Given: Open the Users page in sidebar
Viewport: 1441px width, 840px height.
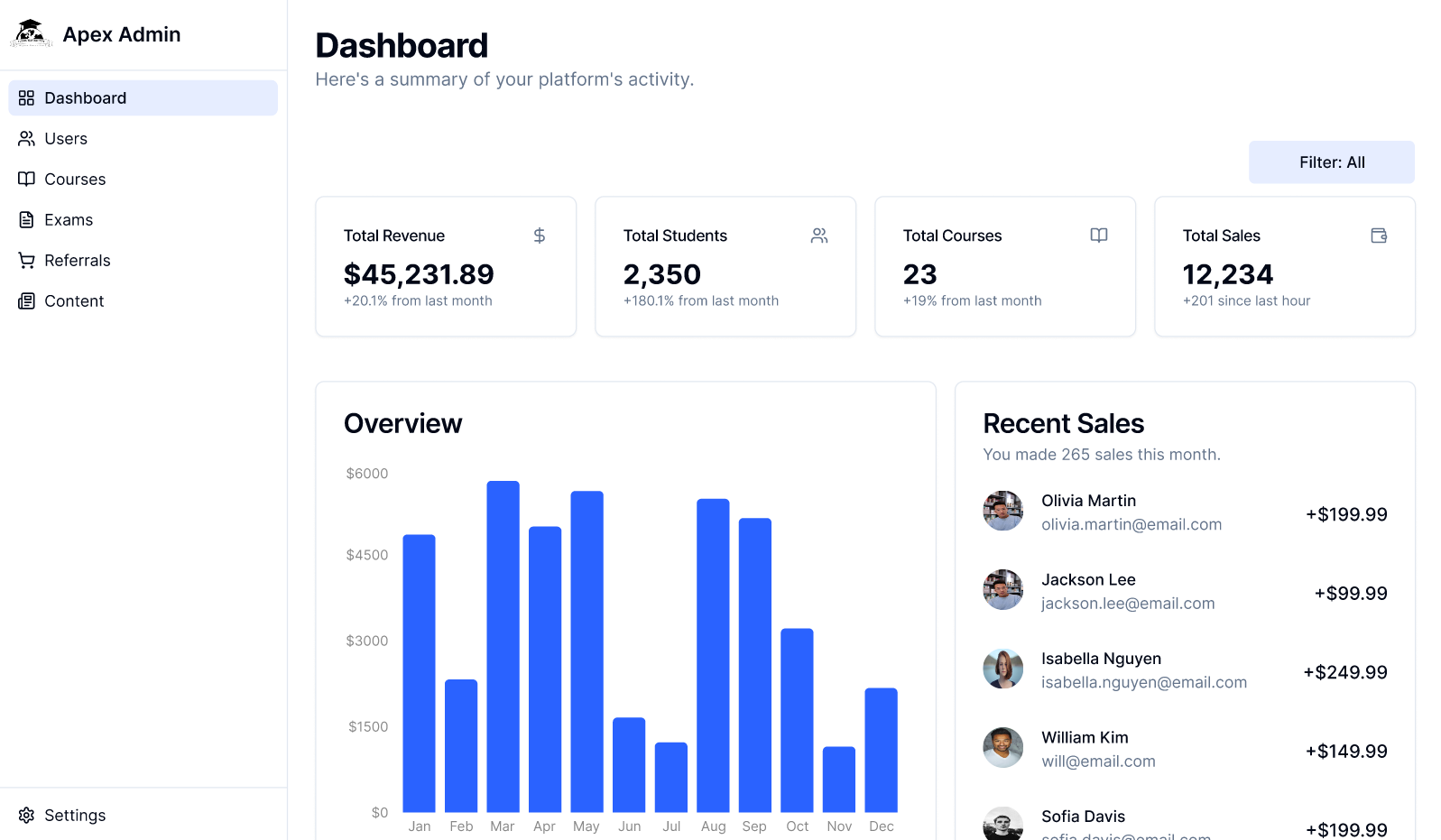Looking at the screenshot, I should pyautogui.click(x=143, y=139).
